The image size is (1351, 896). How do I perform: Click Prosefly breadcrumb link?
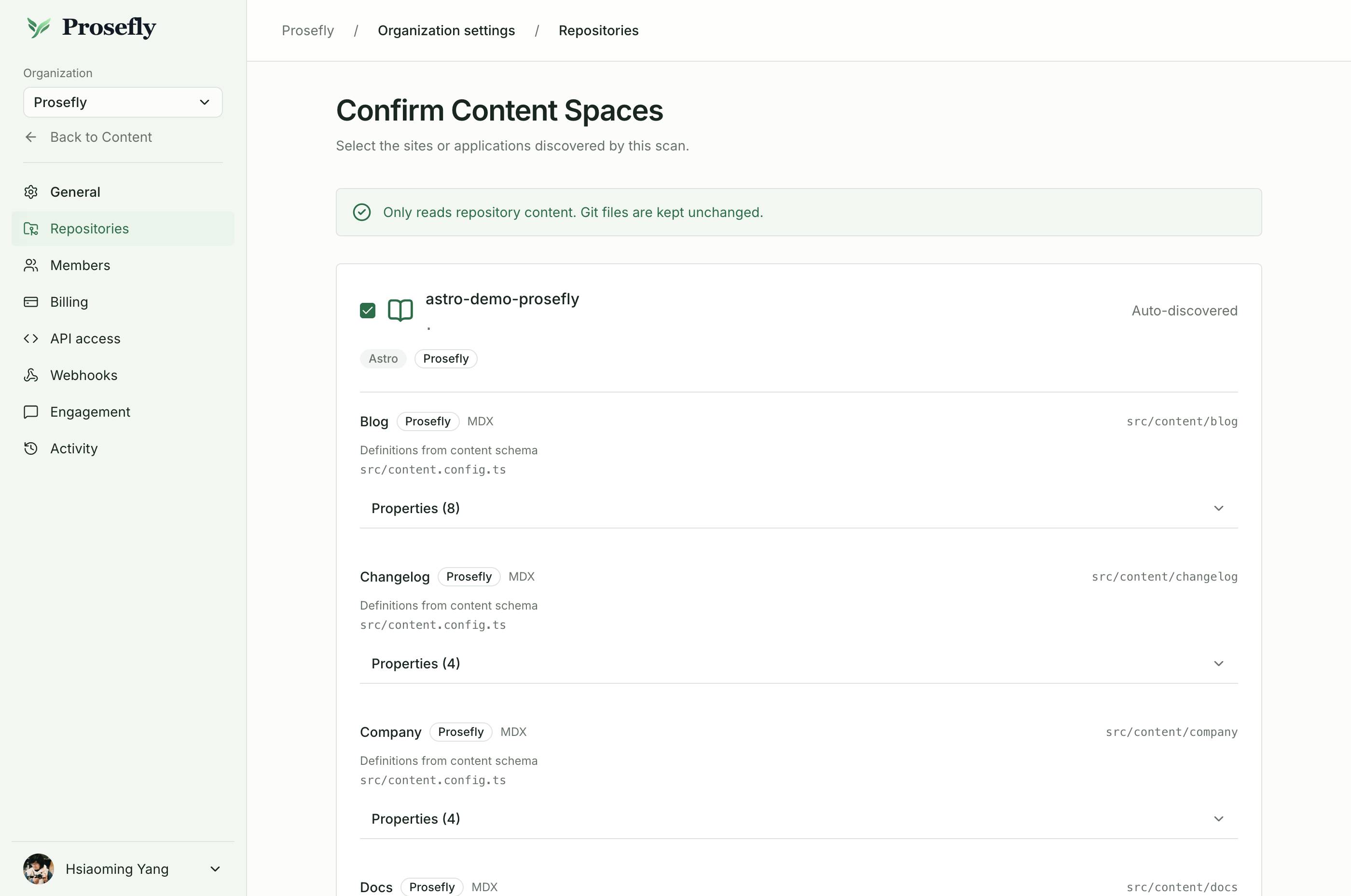point(307,30)
